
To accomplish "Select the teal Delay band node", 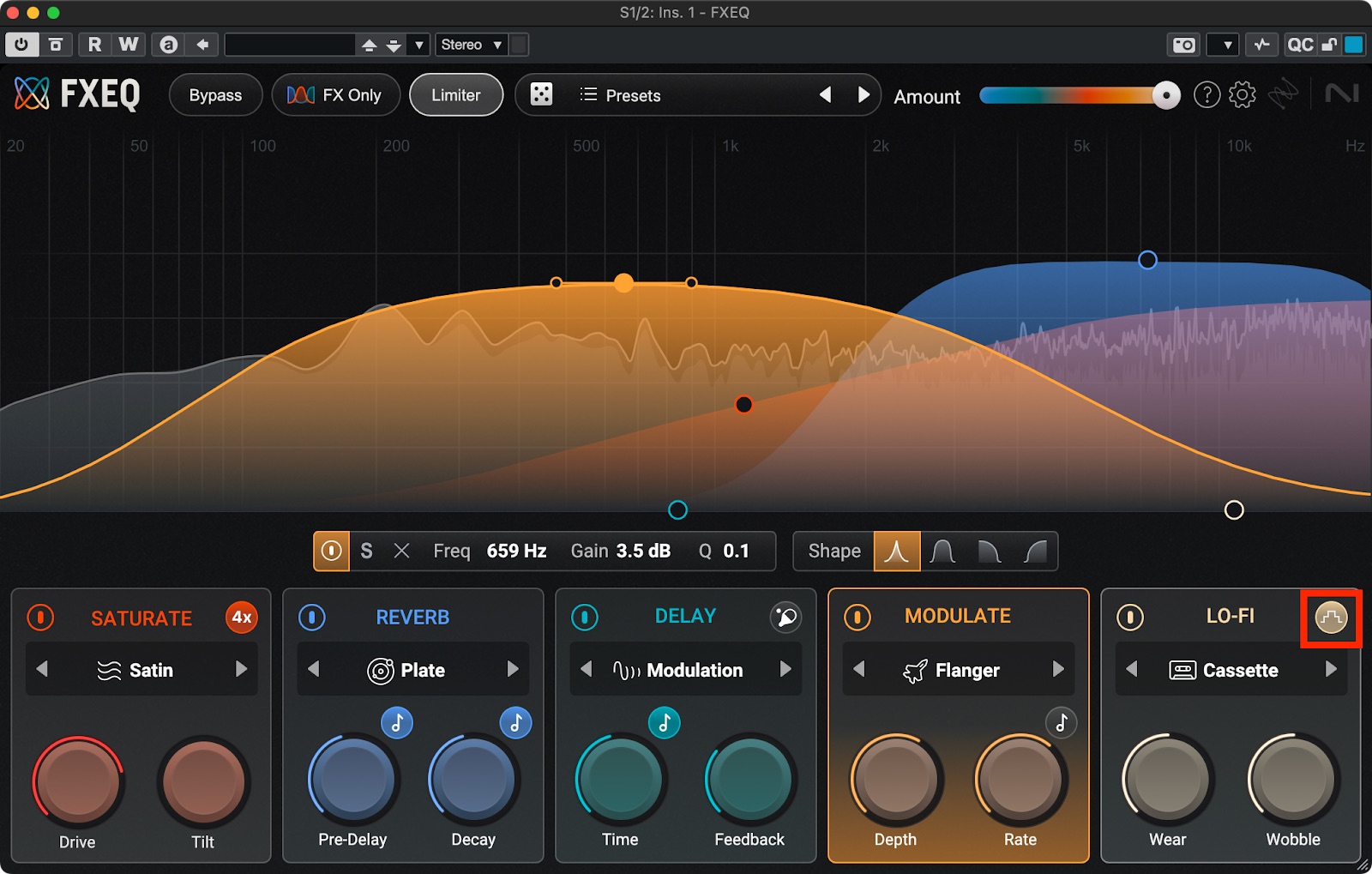I will [x=677, y=510].
